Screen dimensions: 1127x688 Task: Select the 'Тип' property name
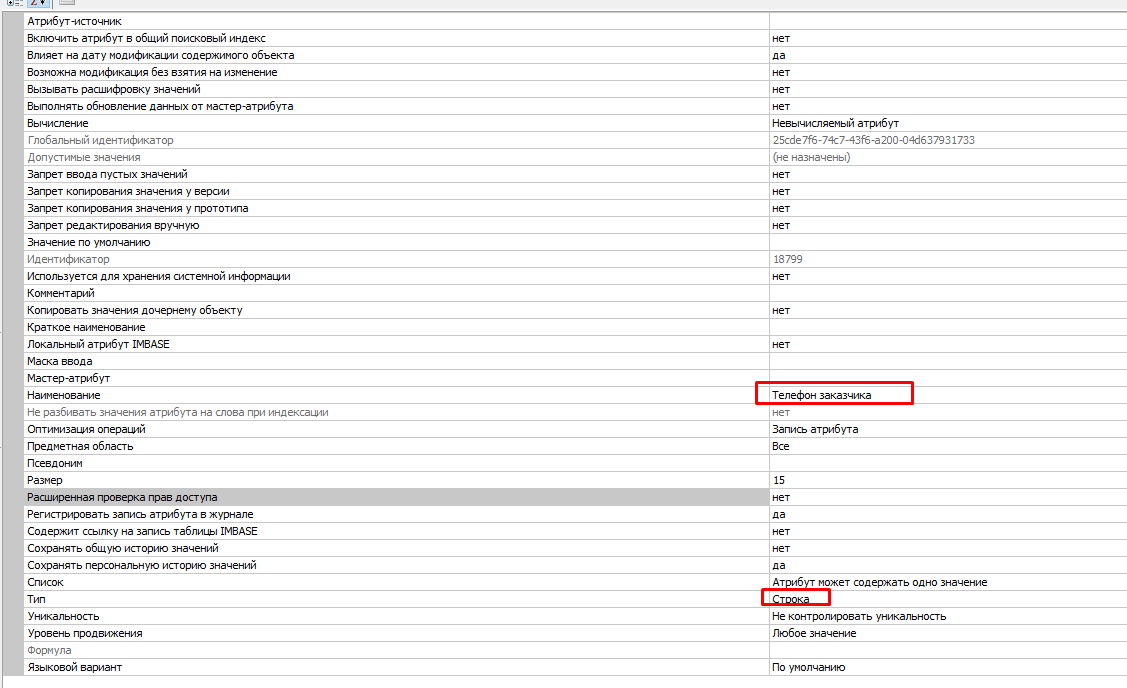(x=36, y=600)
